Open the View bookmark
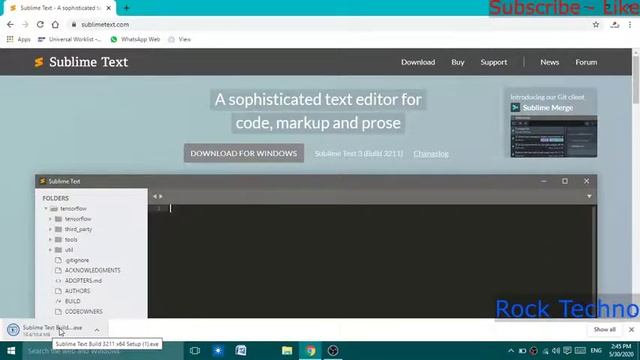Screen dimensions: 640x360 click(180, 39)
